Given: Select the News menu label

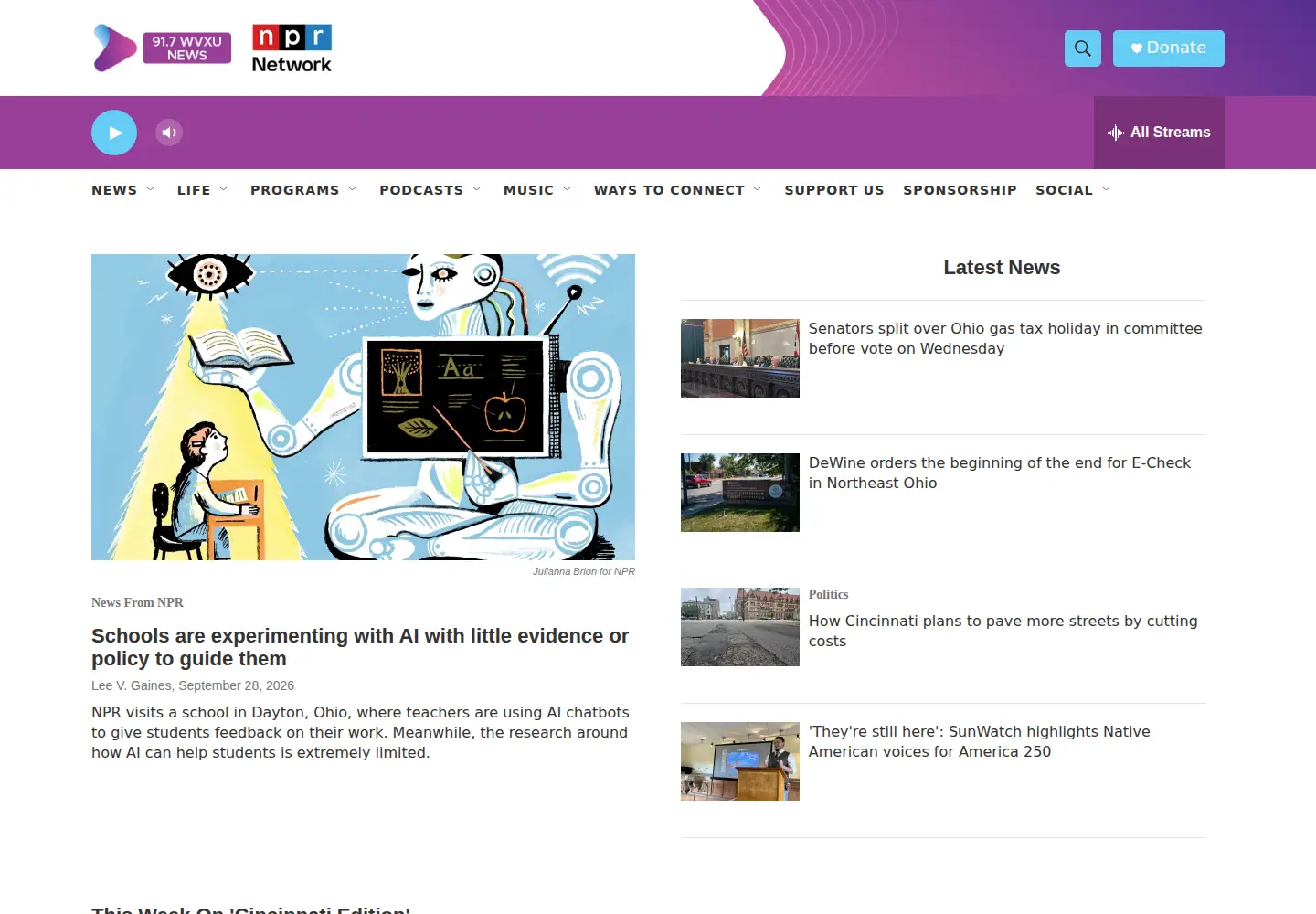Looking at the screenshot, I should [x=114, y=190].
